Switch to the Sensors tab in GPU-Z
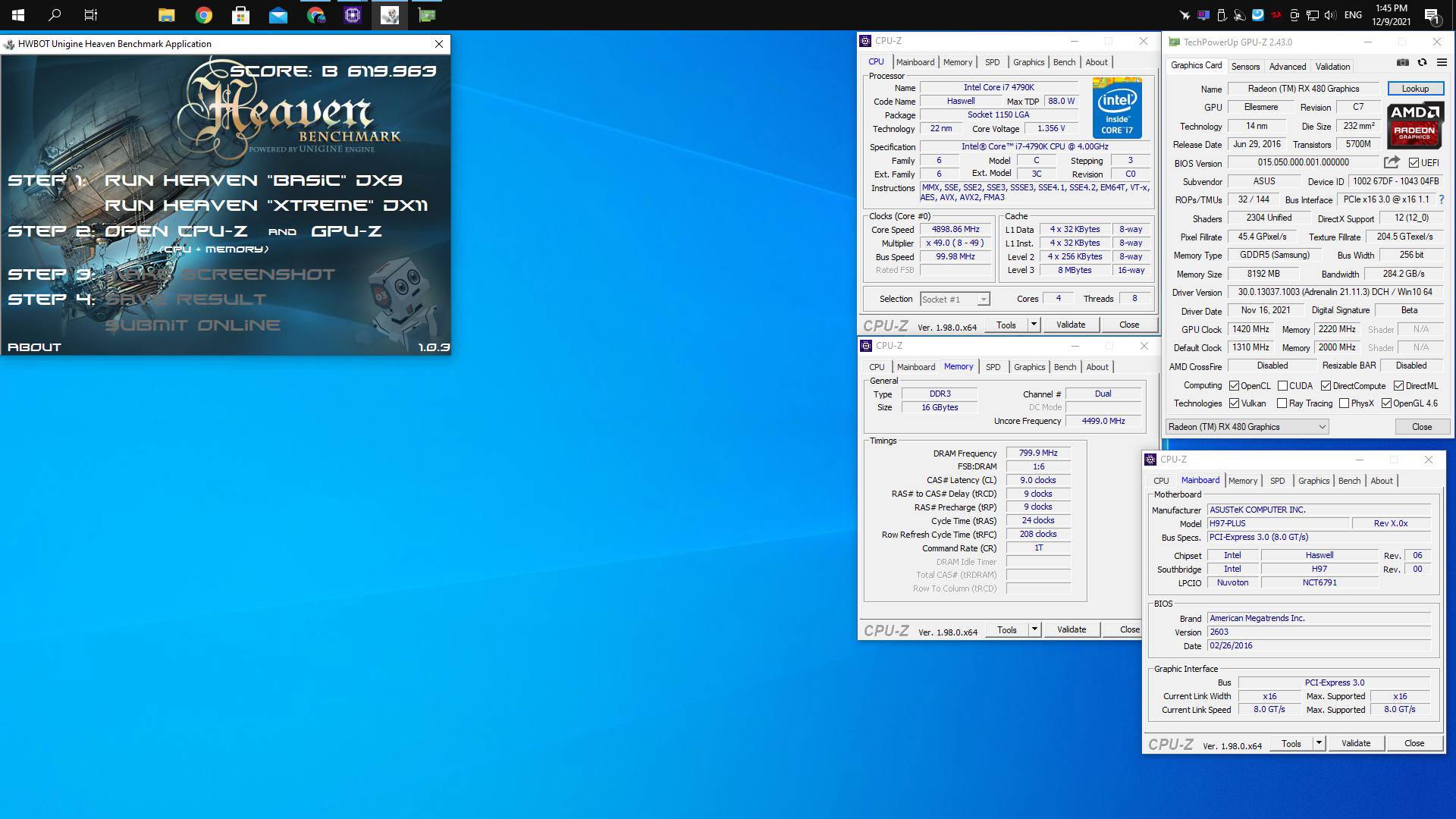 (1245, 67)
